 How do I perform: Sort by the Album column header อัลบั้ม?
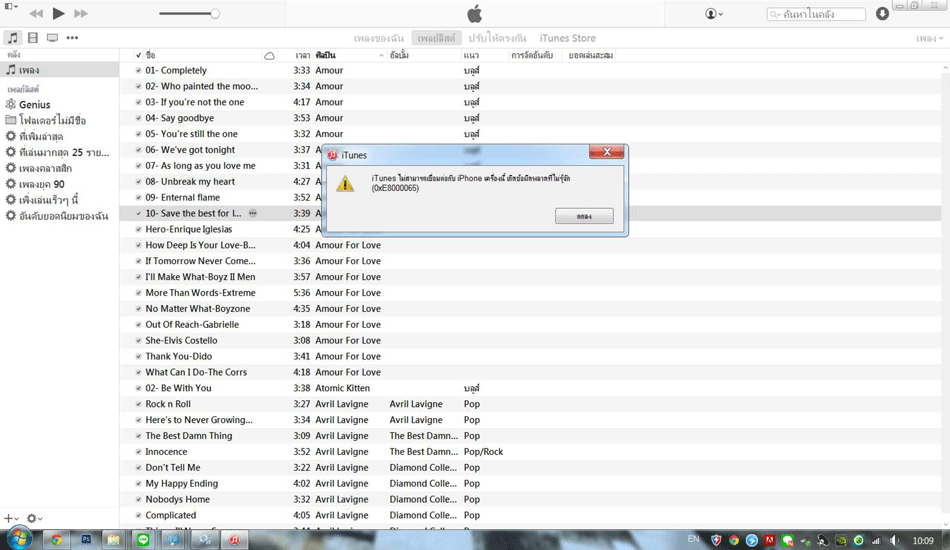(x=424, y=55)
